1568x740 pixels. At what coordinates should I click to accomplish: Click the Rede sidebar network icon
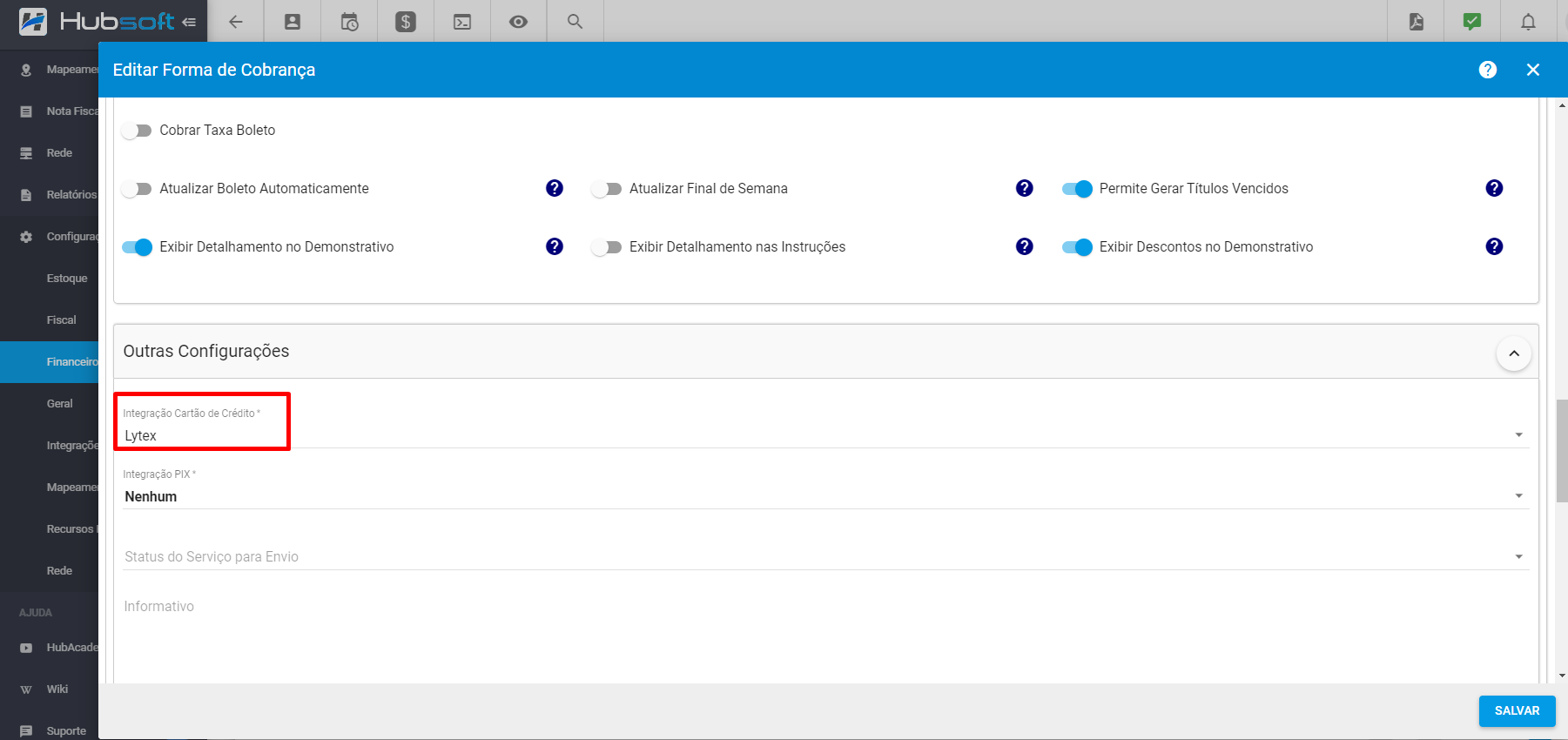coord(26,153)
